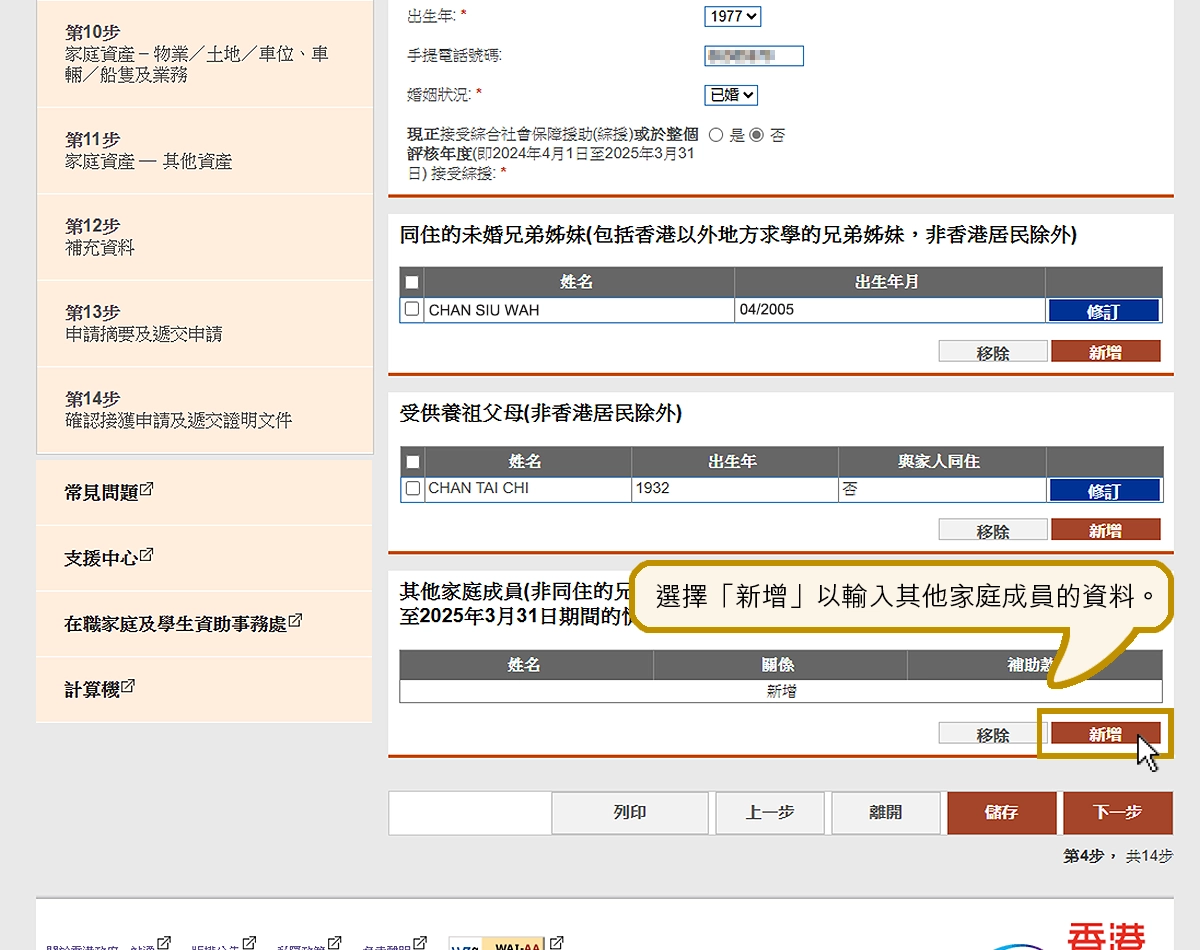Proceed with 下一步 button
This screenshot has width=1200, height=950.
point(1118,813)
